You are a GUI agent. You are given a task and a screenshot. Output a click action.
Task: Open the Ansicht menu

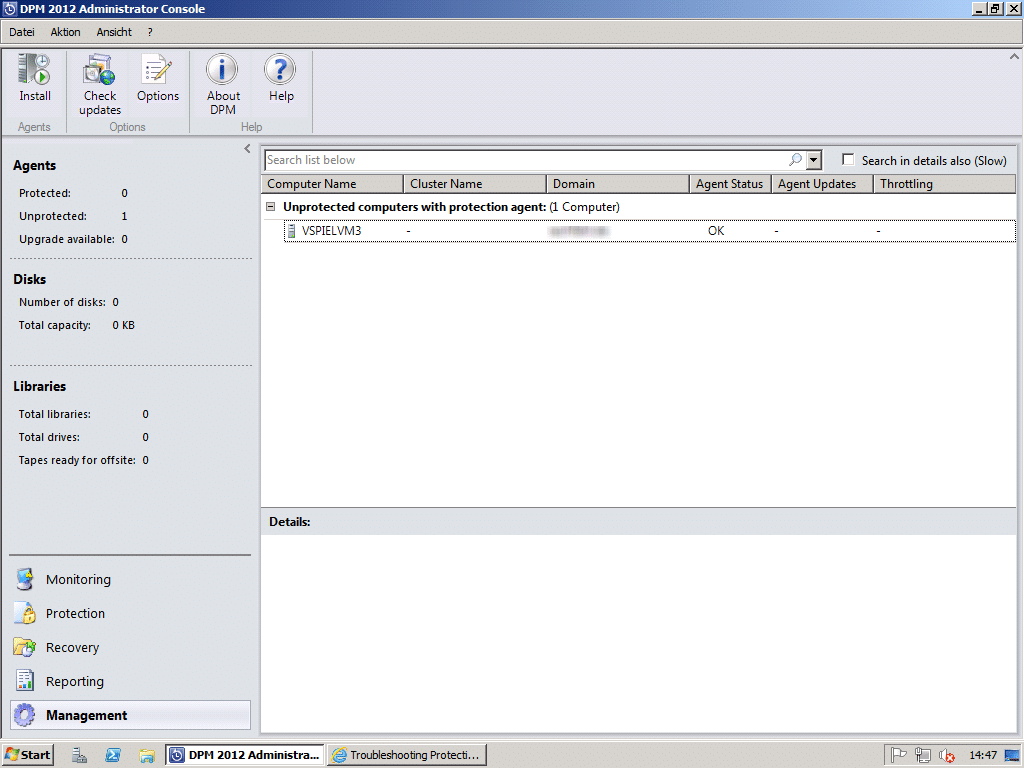tap(114, 32)
